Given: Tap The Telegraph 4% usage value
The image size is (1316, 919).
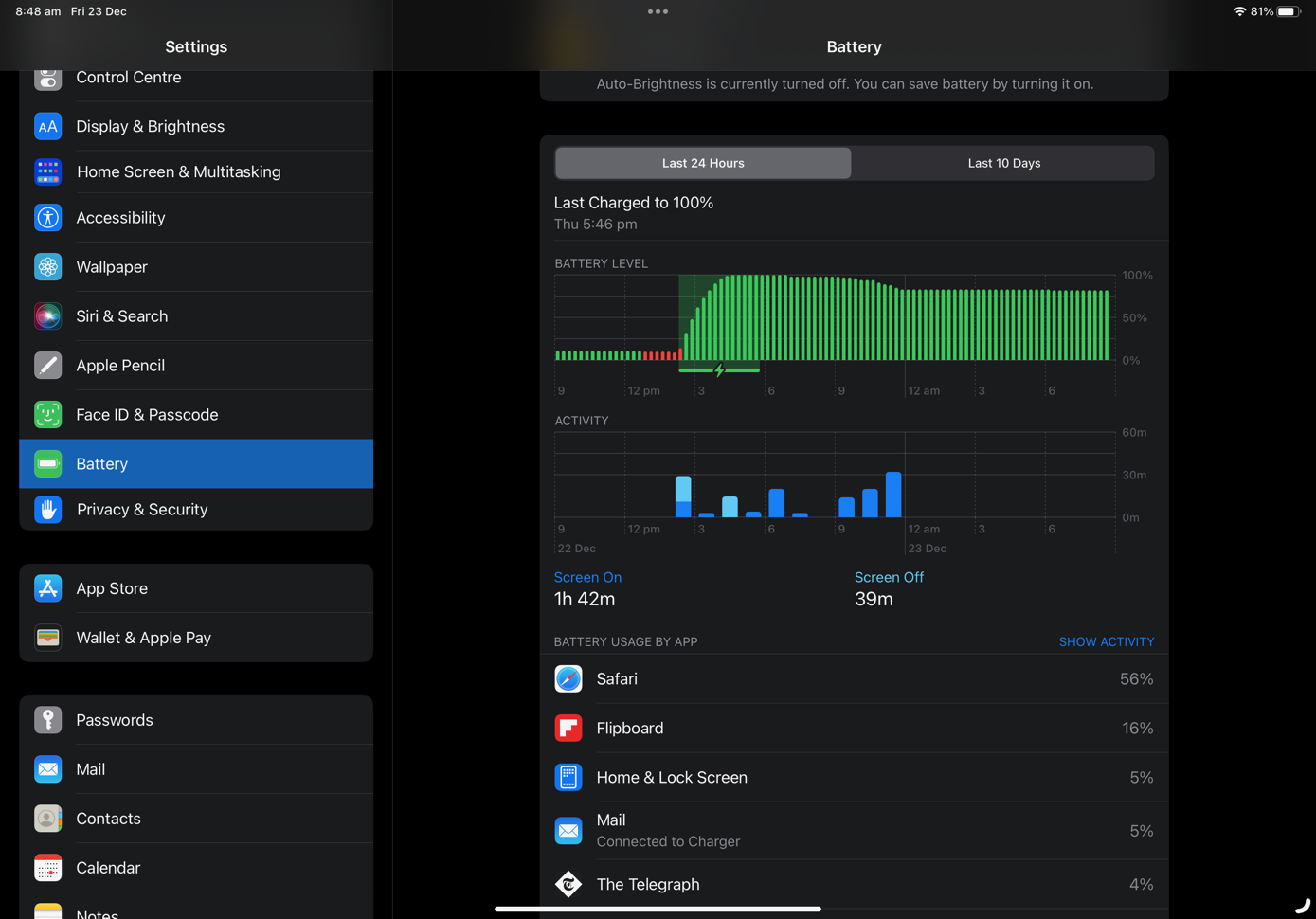Looking at the screenshot, I should pyautogui.click(x=1141, y=884).
